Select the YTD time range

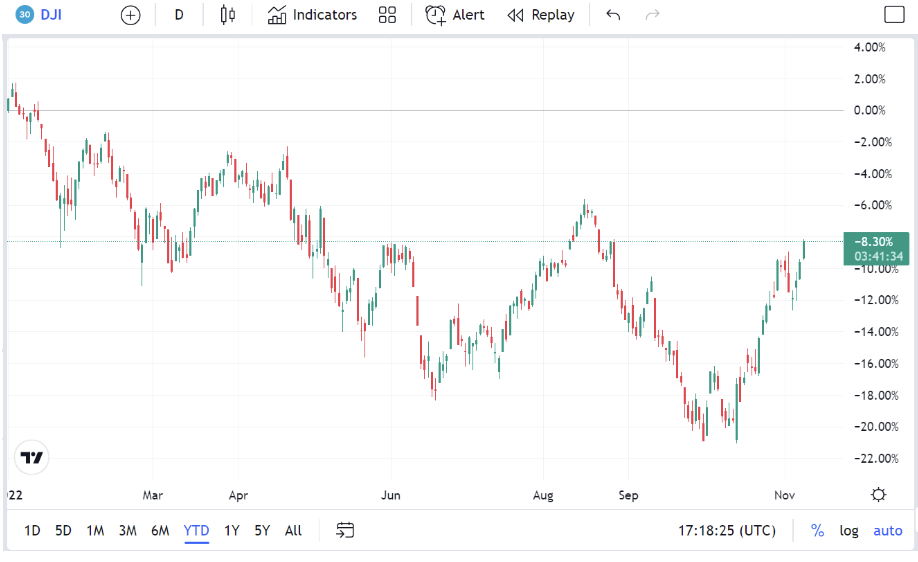click(x=196, y=531)
